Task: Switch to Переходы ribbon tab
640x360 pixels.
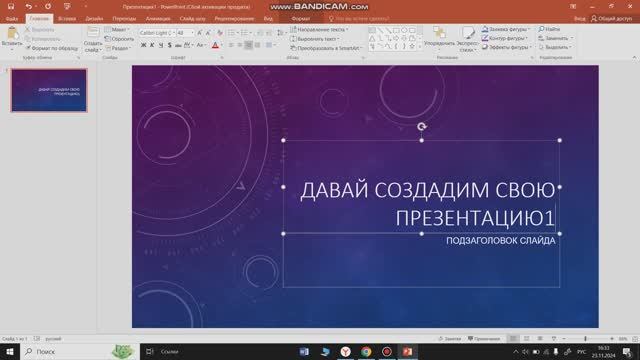Action: (124, 19)
